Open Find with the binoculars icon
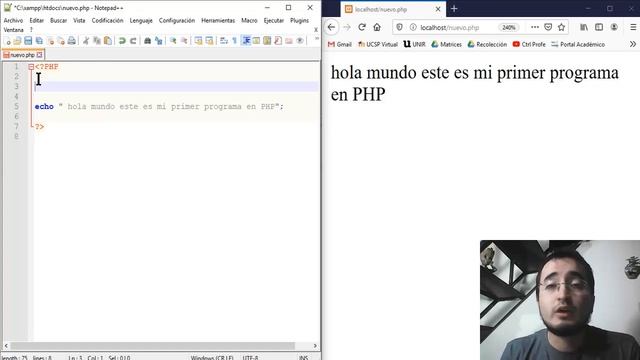Screen dimensions: 640x360 point(148,41)
